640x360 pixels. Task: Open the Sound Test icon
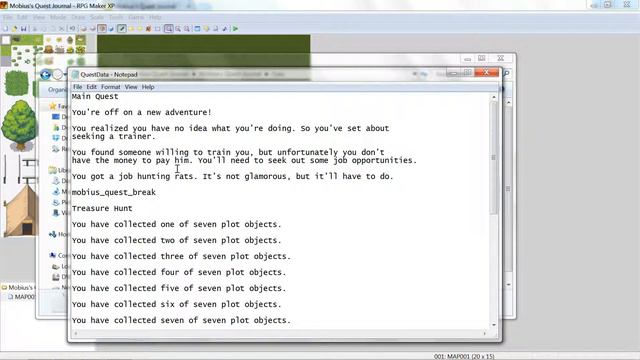(224, 29)
